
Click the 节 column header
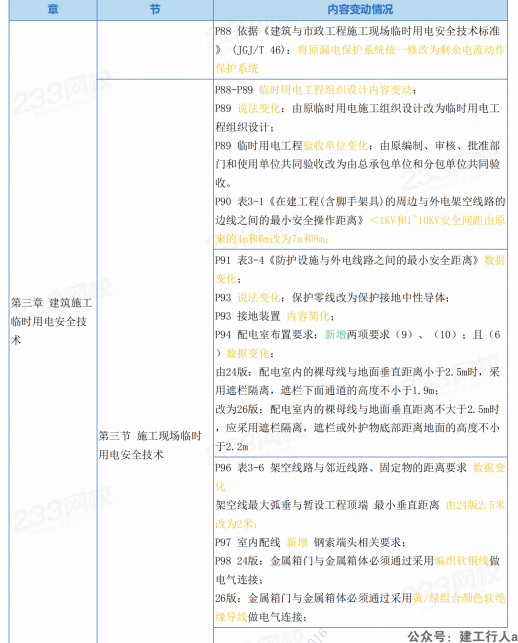tap(155, 9)
